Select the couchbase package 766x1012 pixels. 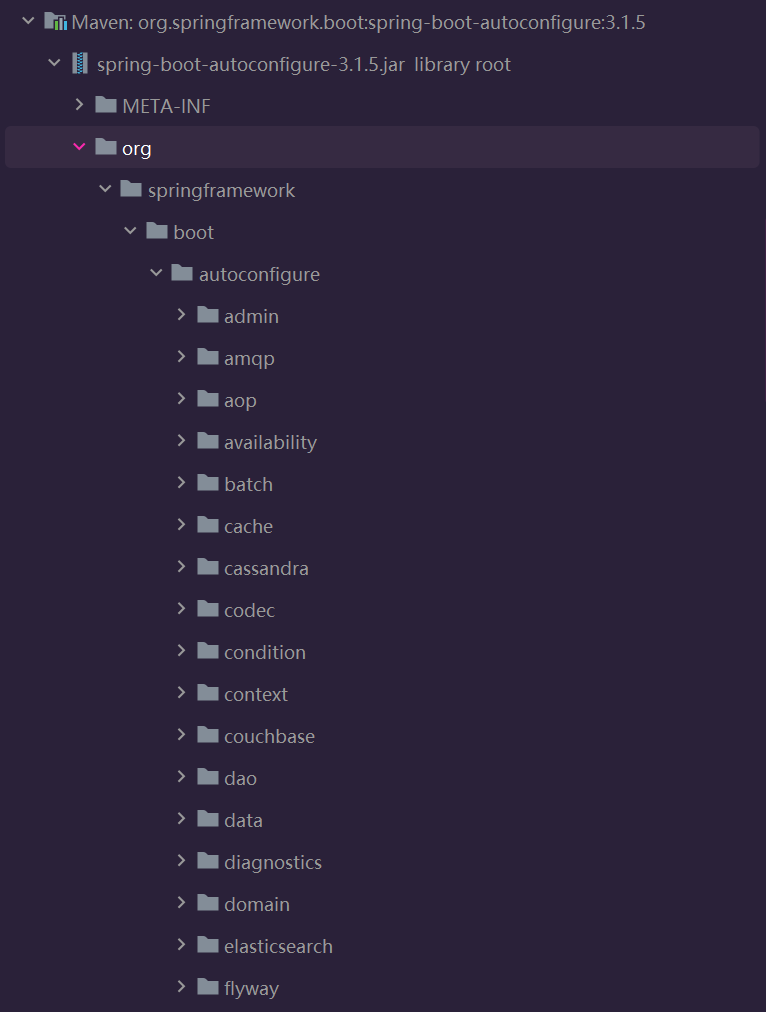[x=269, y=736]
